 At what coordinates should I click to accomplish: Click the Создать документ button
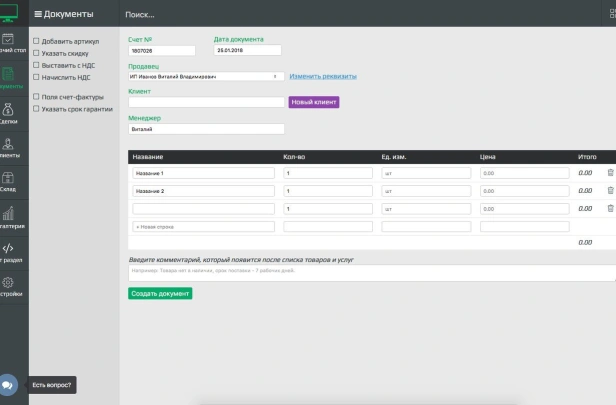click(160, 294)
